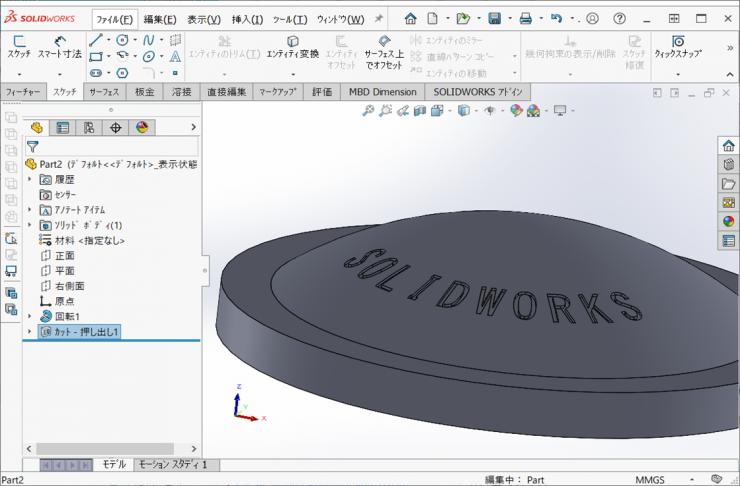Open the ConfigurationManager tab
This screenshot has width=740, height=486.
point(89,127)
